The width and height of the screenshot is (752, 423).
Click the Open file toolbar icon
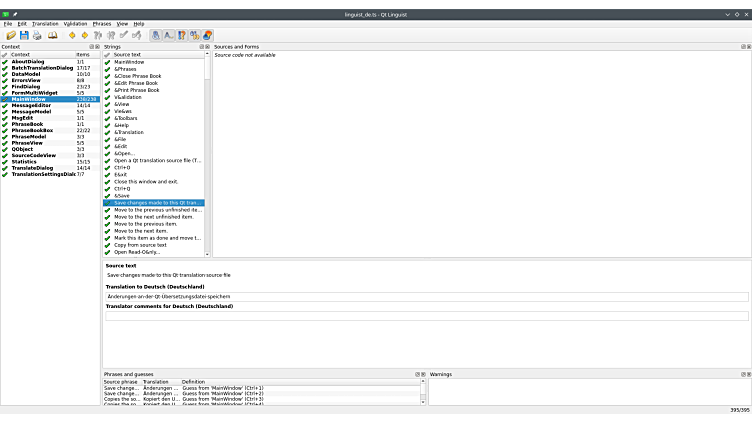coord(11,35)
